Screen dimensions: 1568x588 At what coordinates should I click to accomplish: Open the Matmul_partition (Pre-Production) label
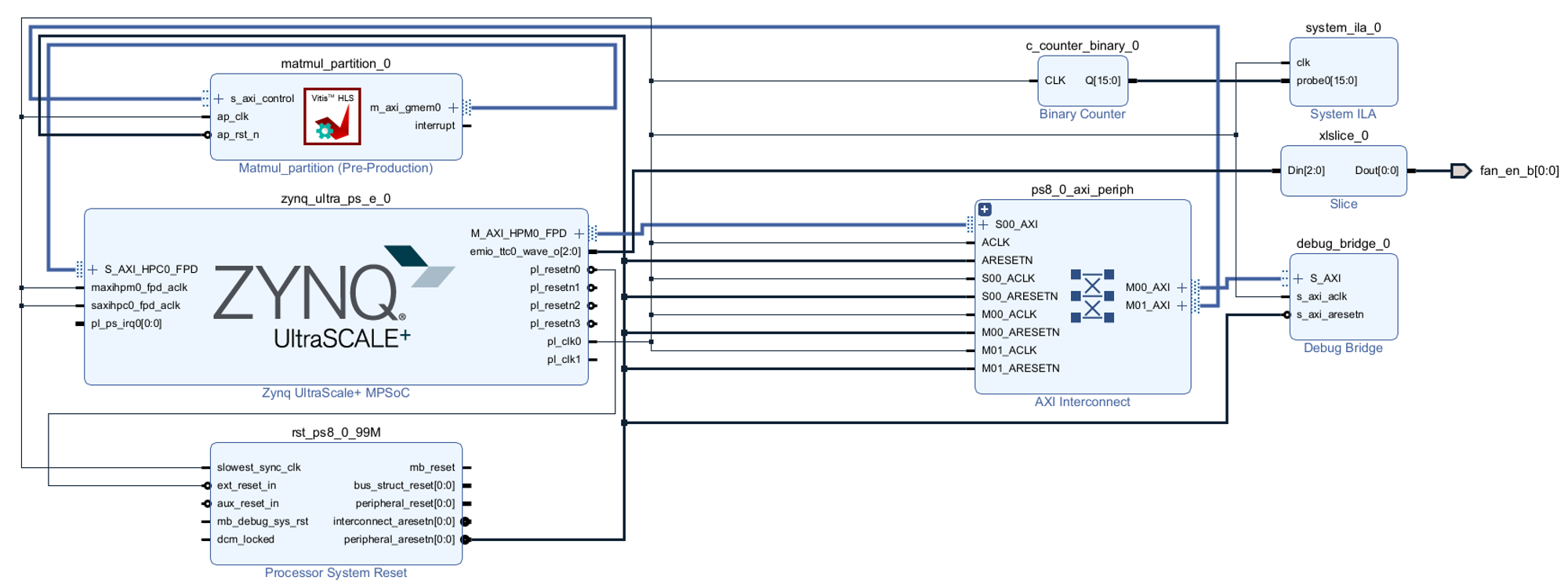pos(336,168)
